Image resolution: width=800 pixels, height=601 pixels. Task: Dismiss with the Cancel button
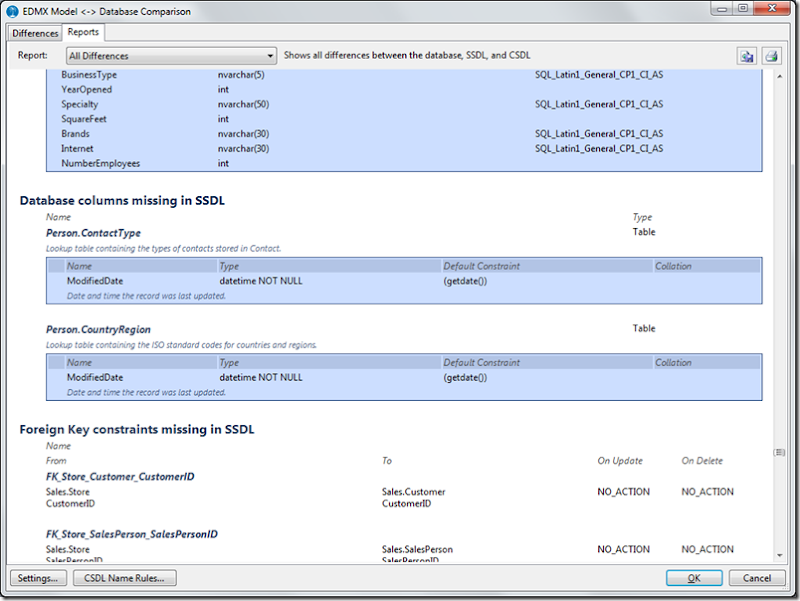point(757,578)
